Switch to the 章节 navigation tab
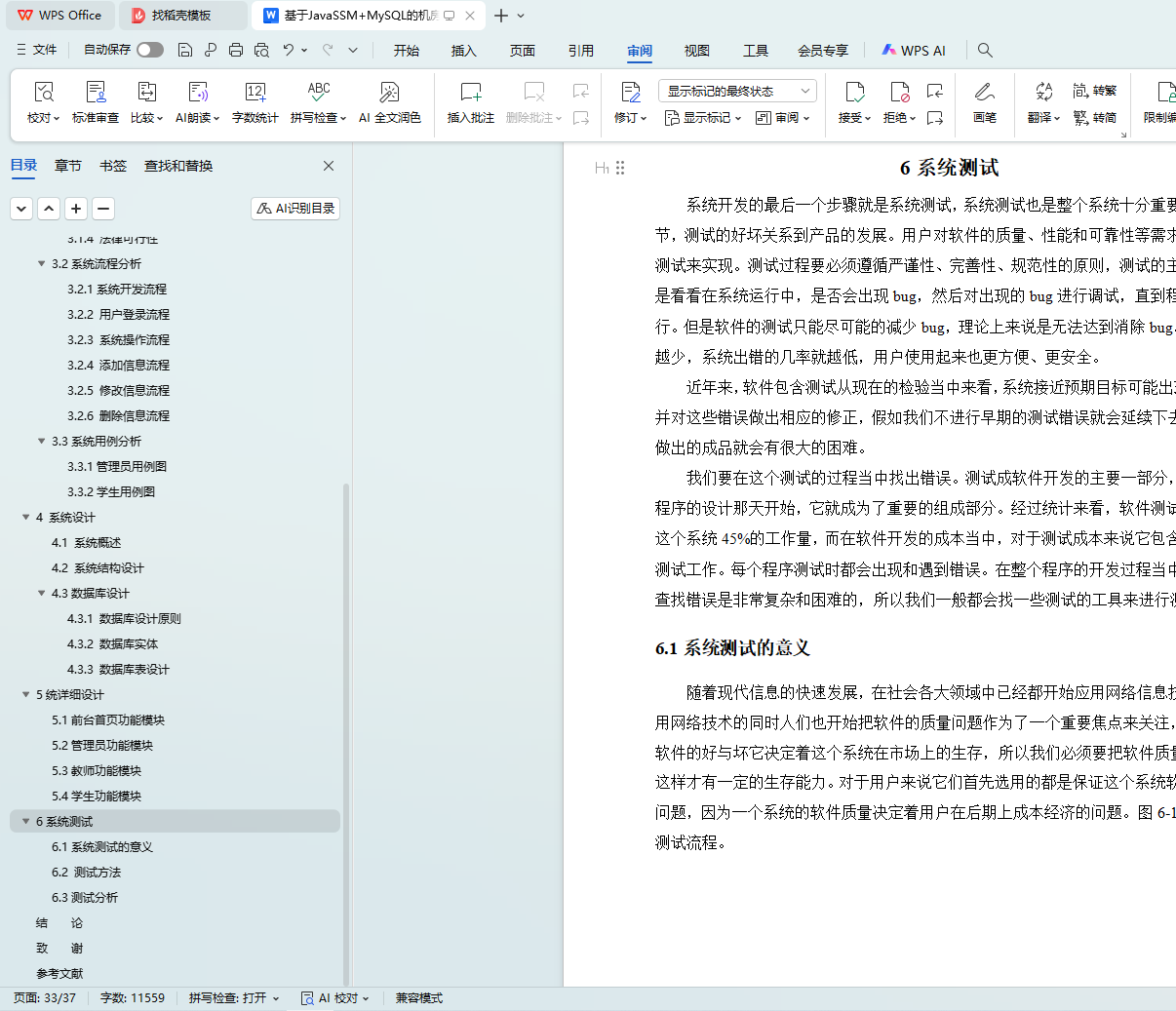Viewport: 1176px width, 1011px height. pos(68,166)
